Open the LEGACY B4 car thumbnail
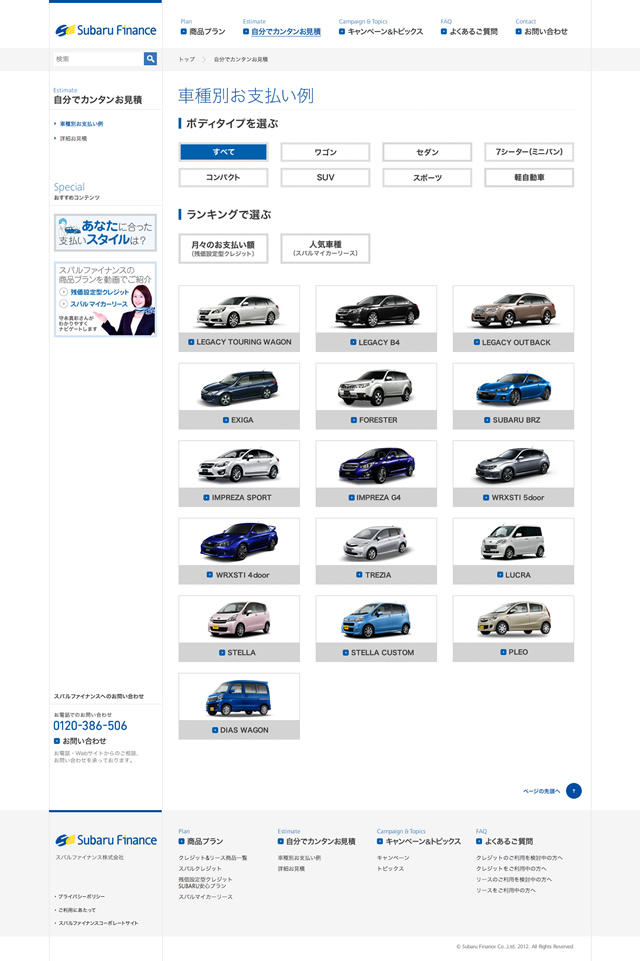This screenshot has width=640, height=961. pyautogui.click(x=376, y=319)
